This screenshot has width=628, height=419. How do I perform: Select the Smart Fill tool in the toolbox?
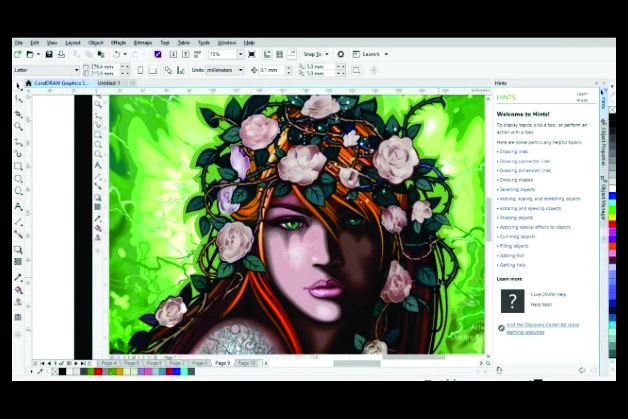[x=18, y=302]
